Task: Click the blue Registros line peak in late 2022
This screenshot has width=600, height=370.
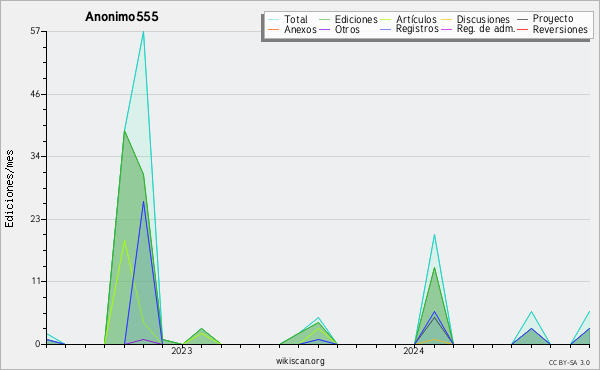Action: pos(143,202)
